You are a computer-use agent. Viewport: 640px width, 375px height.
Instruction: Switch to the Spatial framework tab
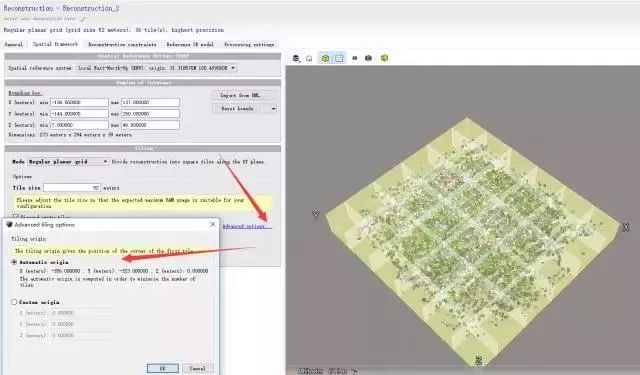coord(55,44)
